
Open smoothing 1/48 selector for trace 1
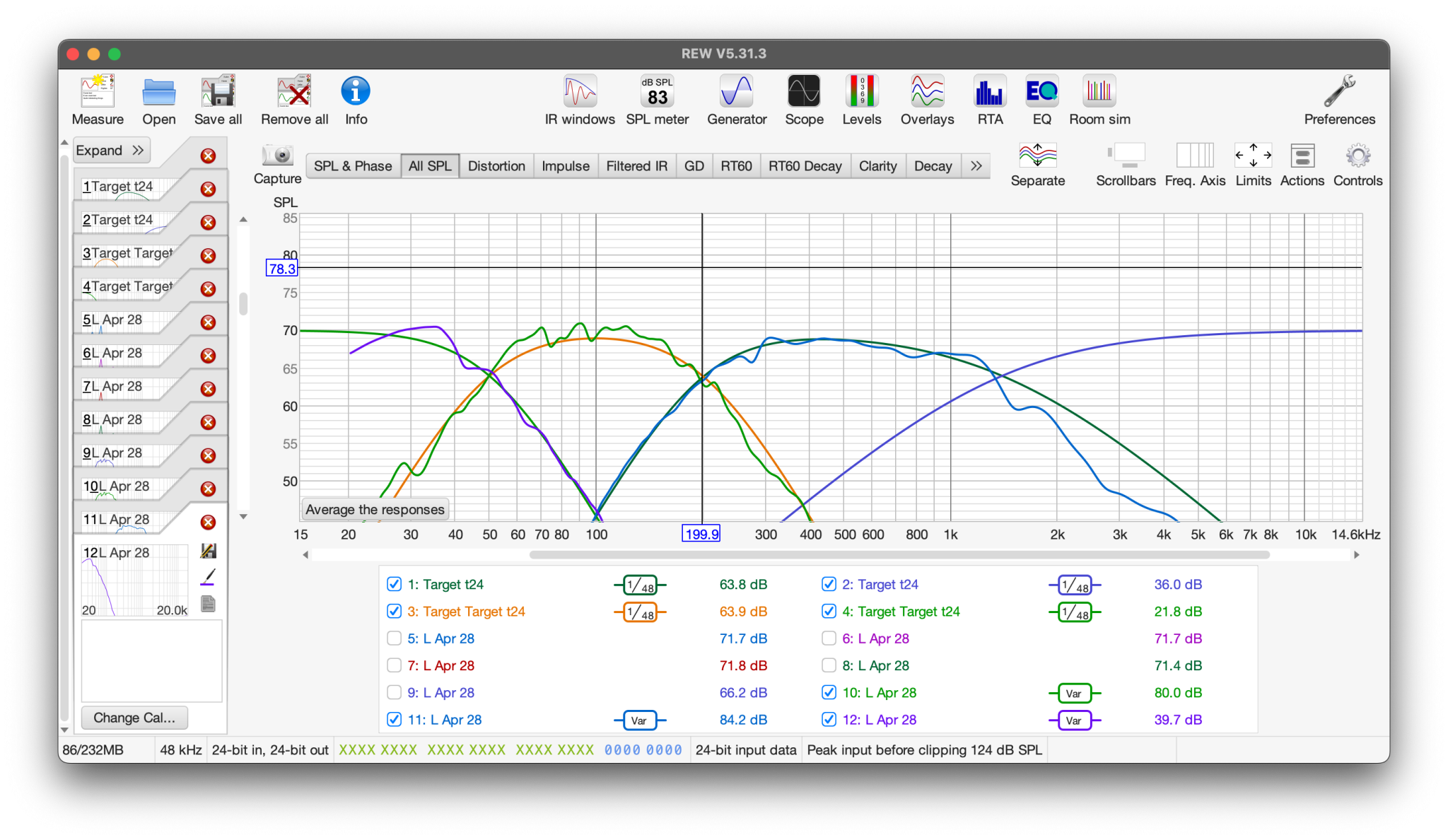(640, 585)
